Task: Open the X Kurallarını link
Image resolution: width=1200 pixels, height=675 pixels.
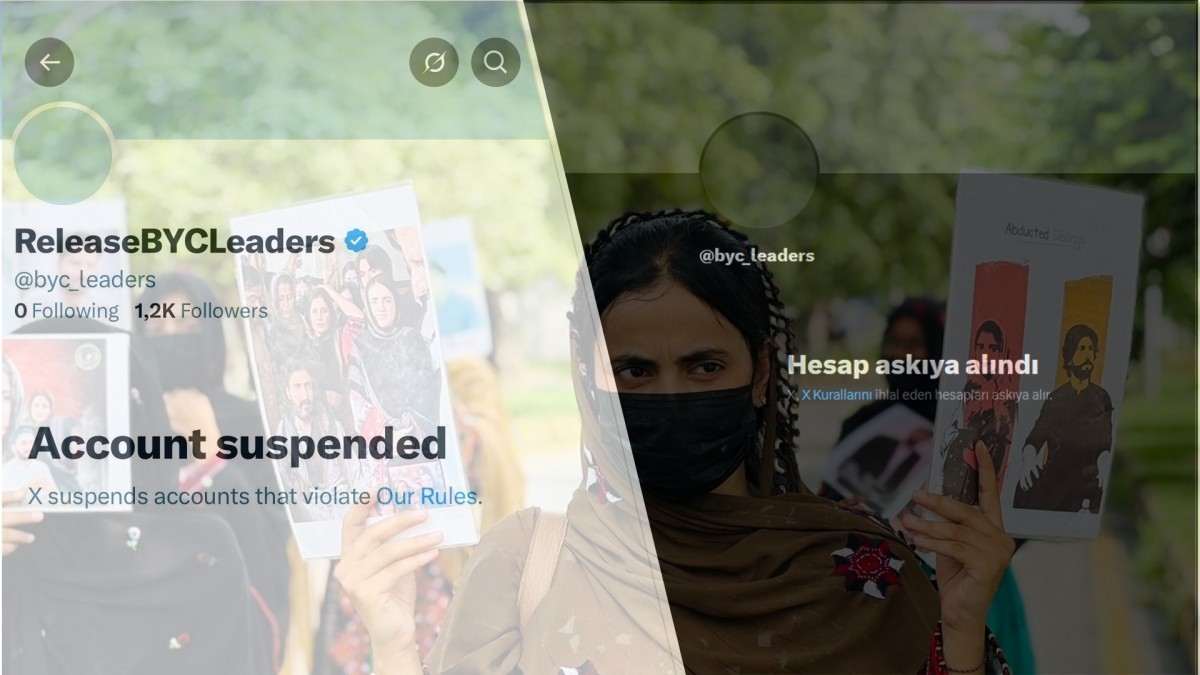Action: (838, 395)
